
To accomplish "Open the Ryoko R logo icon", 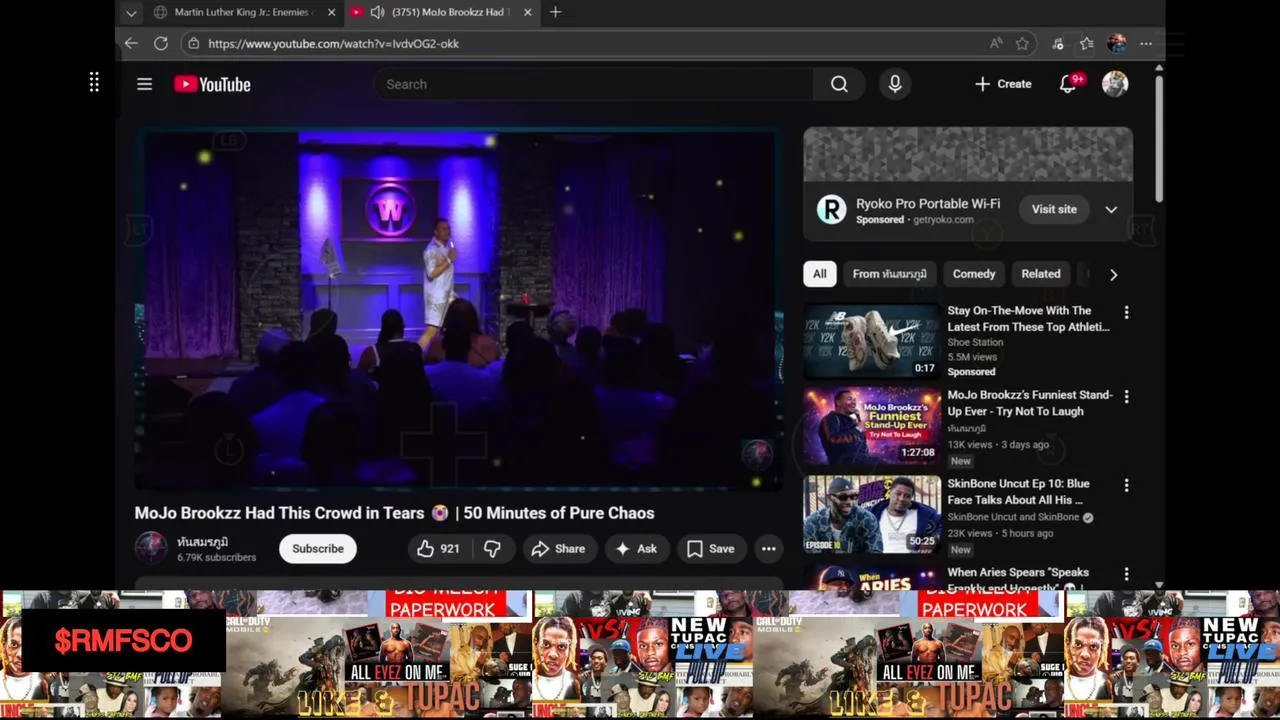I will coord(831,210).
